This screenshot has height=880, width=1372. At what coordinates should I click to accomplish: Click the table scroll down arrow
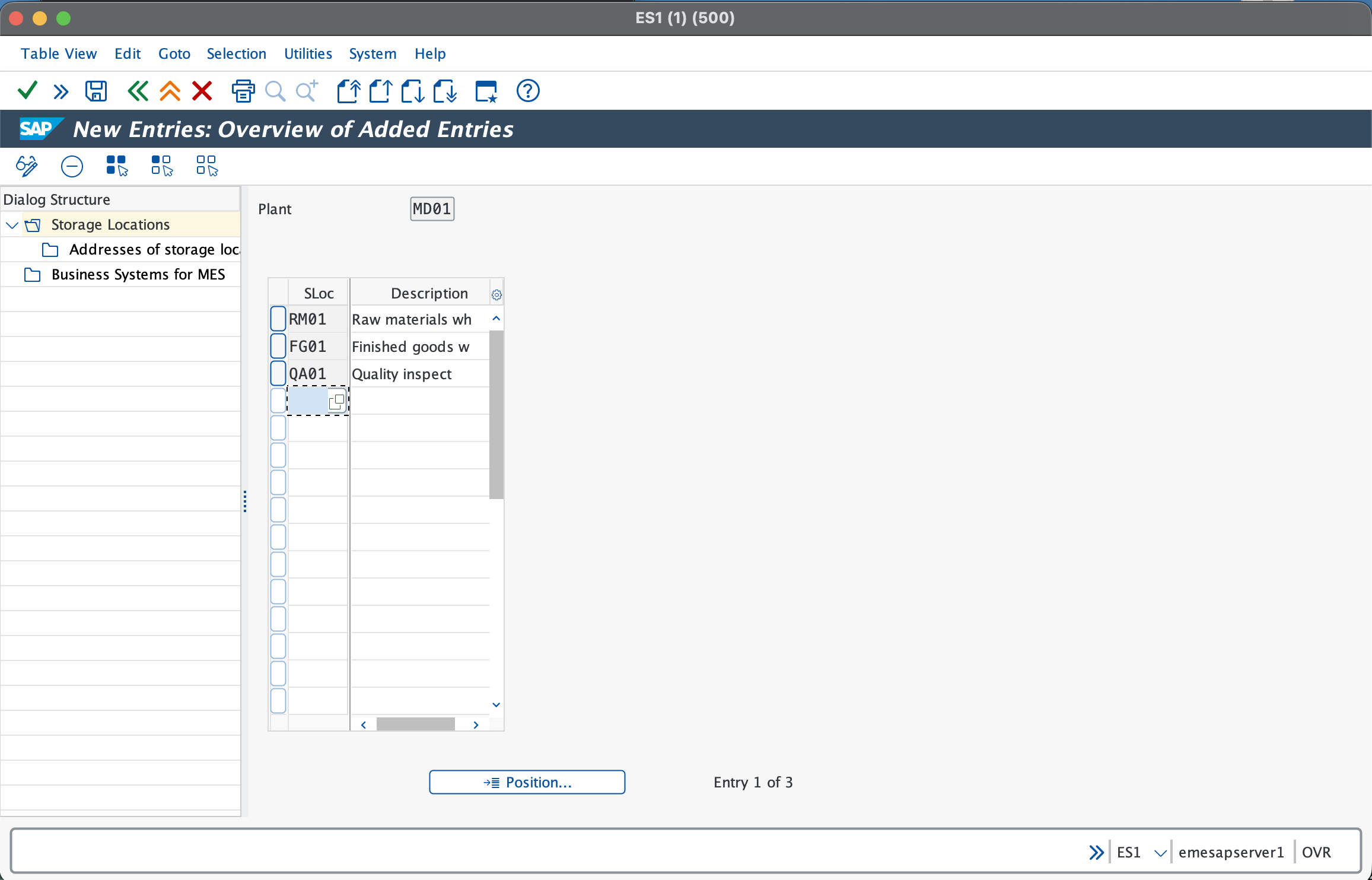(496, 705)
